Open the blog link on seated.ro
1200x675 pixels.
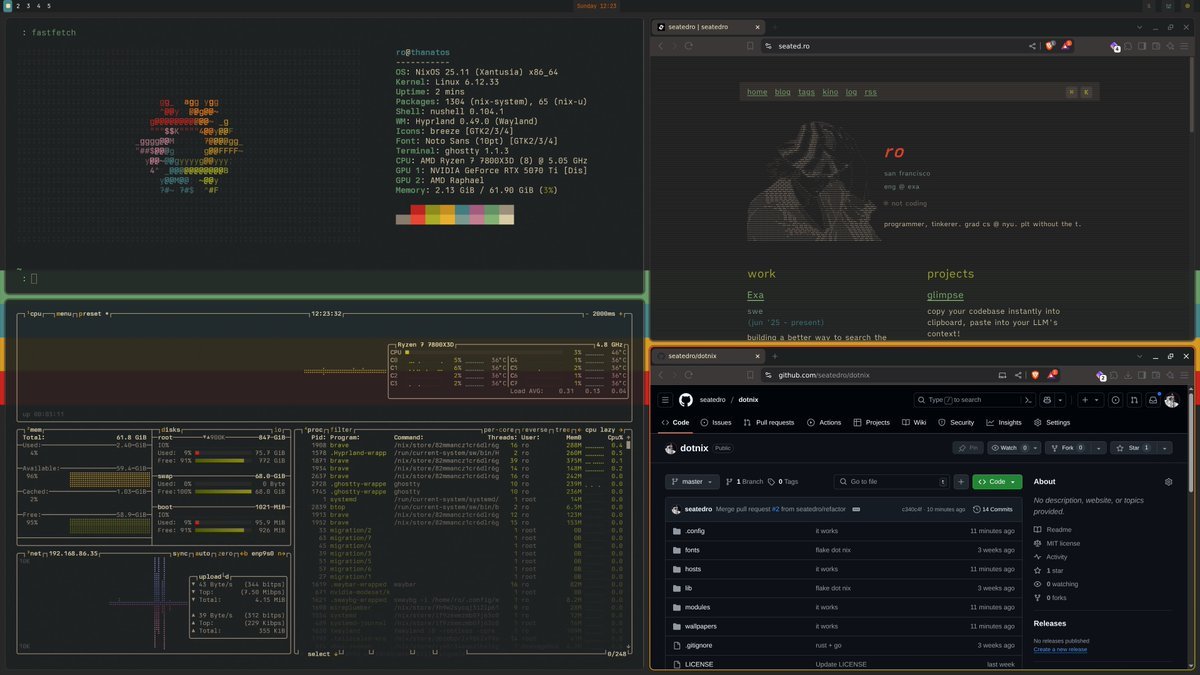(781, 92)
